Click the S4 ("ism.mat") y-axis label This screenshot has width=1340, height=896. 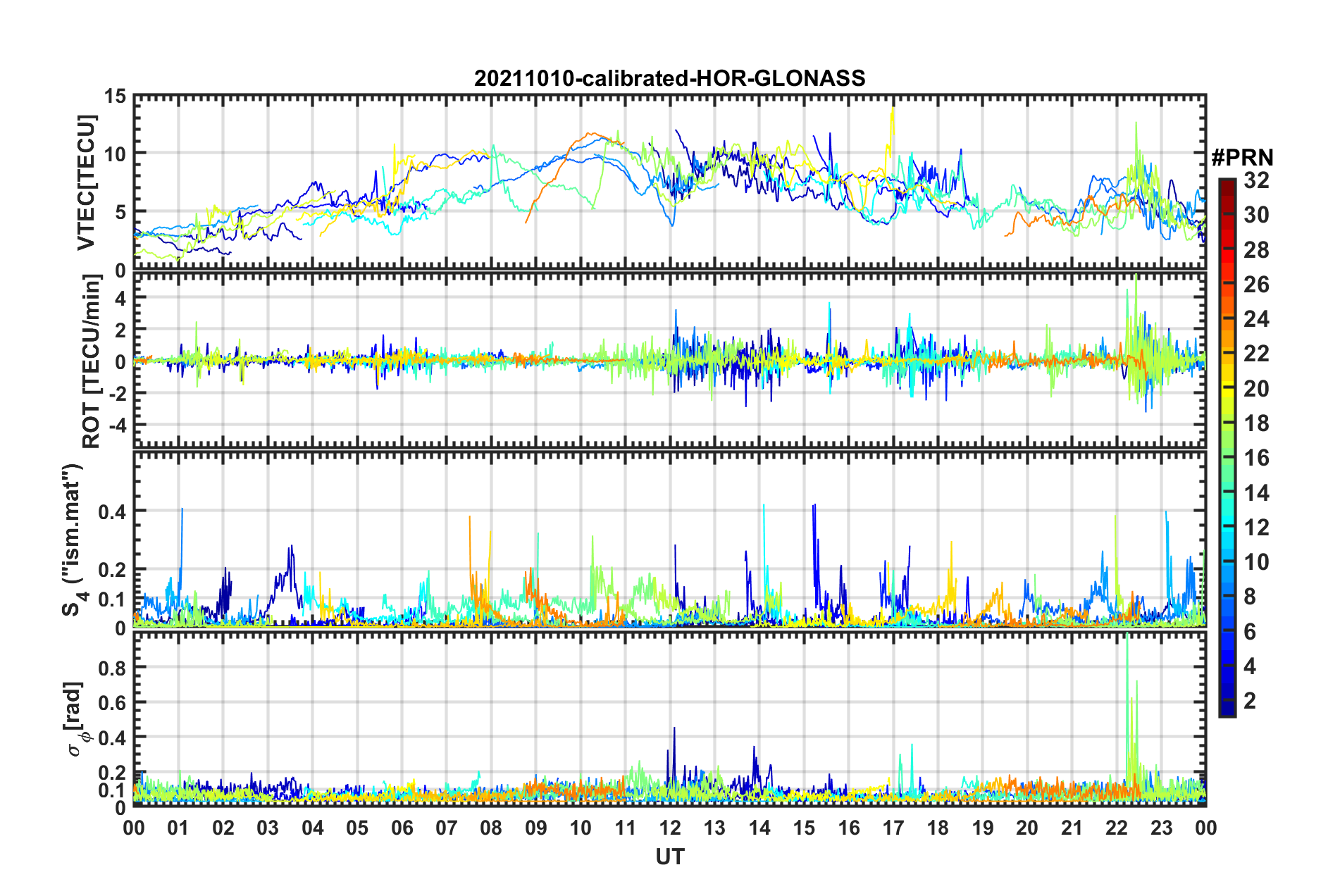tap(73, 540)
